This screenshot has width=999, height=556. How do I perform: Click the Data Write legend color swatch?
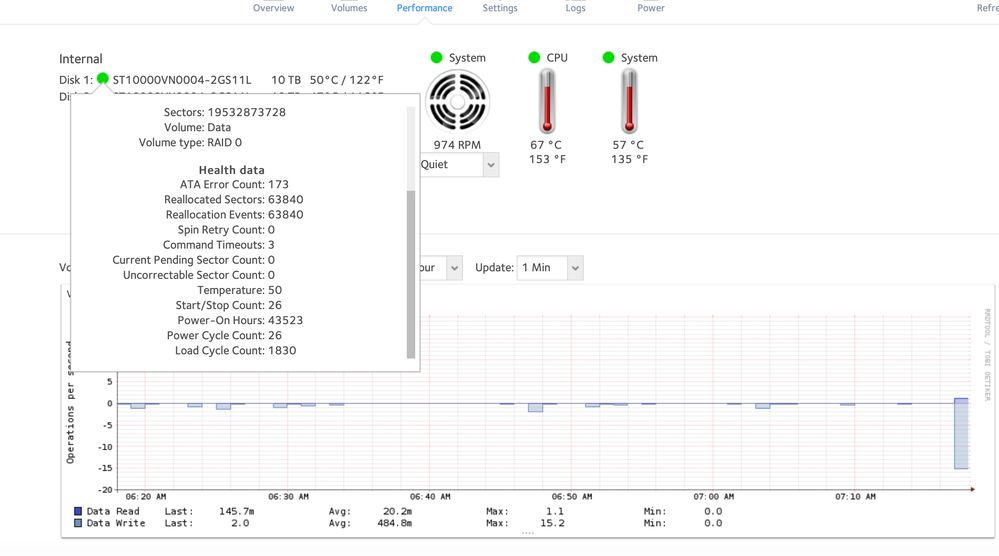(x=78, y=523)
